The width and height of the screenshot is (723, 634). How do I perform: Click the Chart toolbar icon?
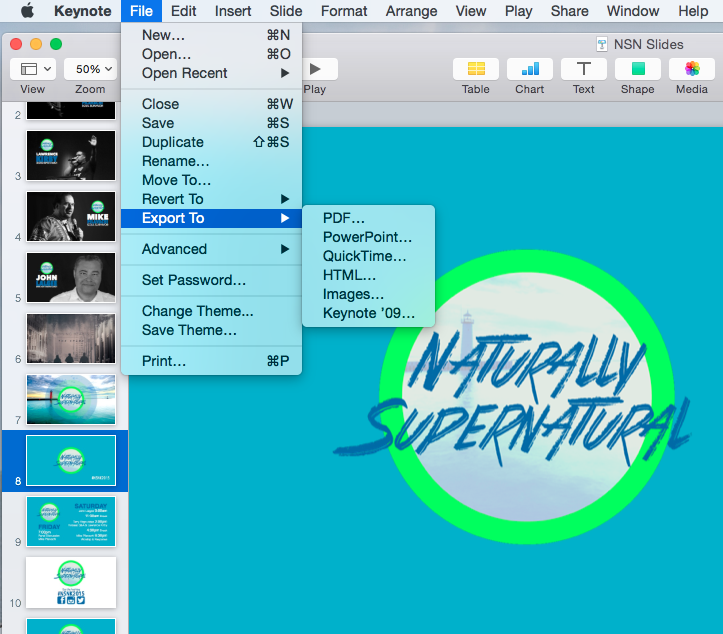(x=529, y=69)
